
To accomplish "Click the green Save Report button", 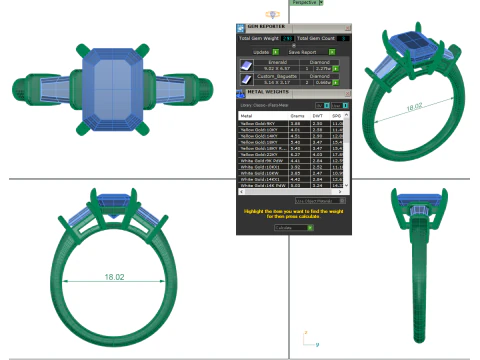I will (332, 52).
